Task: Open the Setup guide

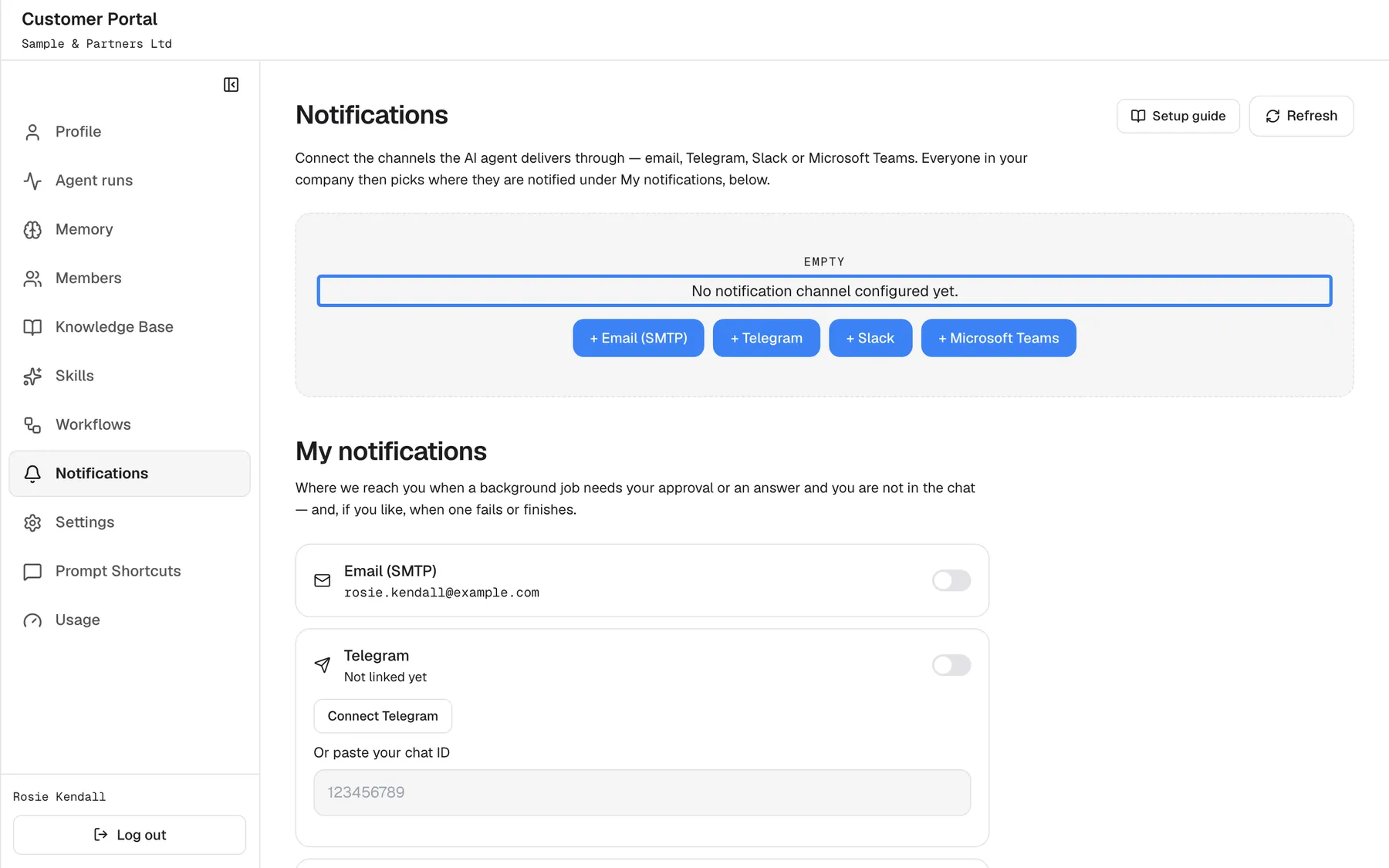Action: (x=1178, y=116)
